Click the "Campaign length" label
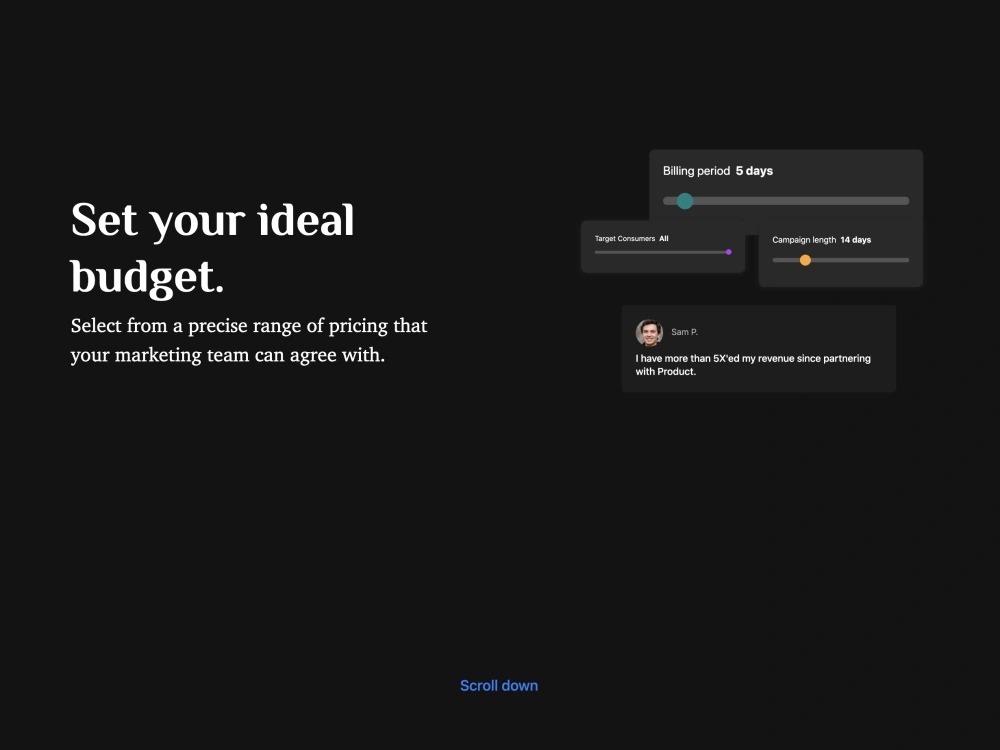This screenshot has height=750, width=1000. [x=804, y=240]
